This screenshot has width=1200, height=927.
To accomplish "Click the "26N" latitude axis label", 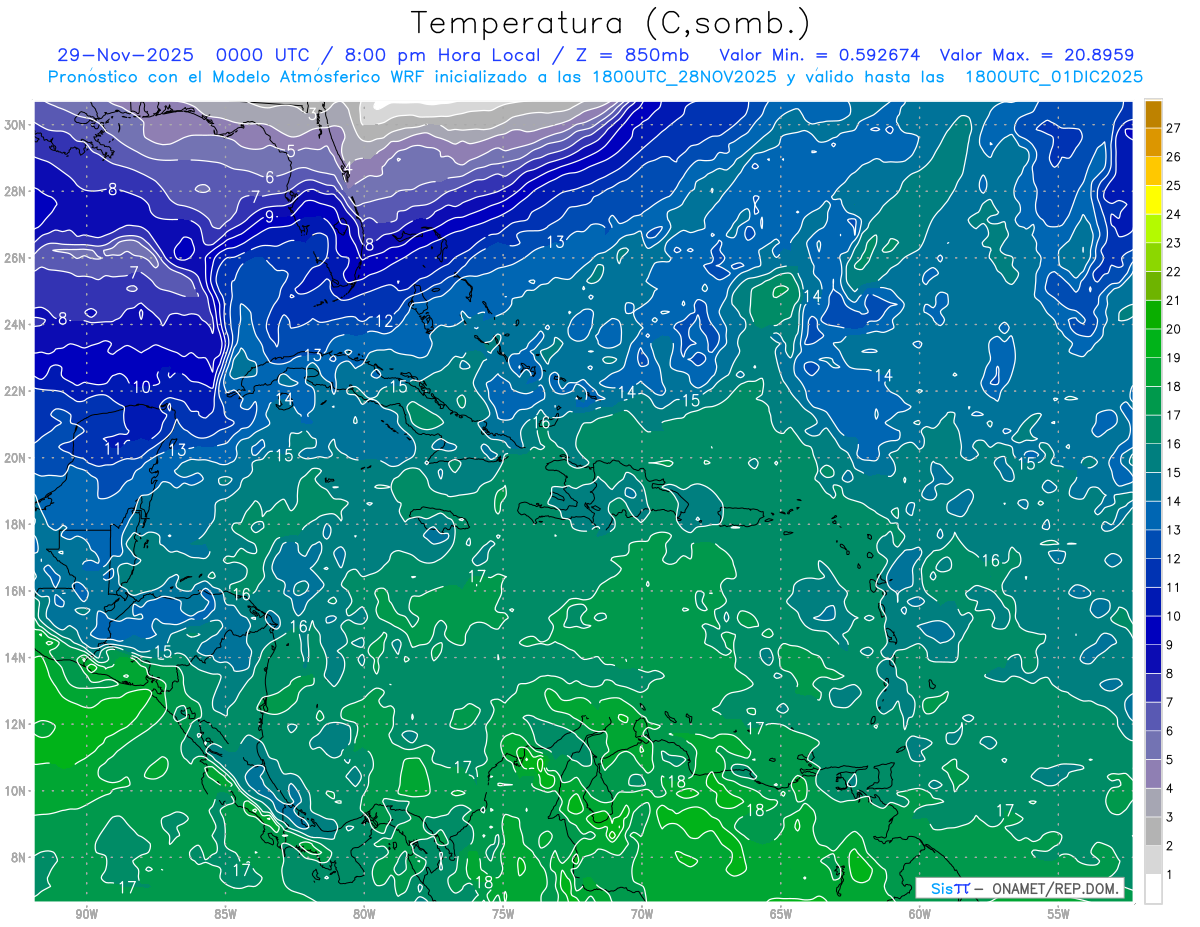I will pyautogui.click(x=17, y=258).
